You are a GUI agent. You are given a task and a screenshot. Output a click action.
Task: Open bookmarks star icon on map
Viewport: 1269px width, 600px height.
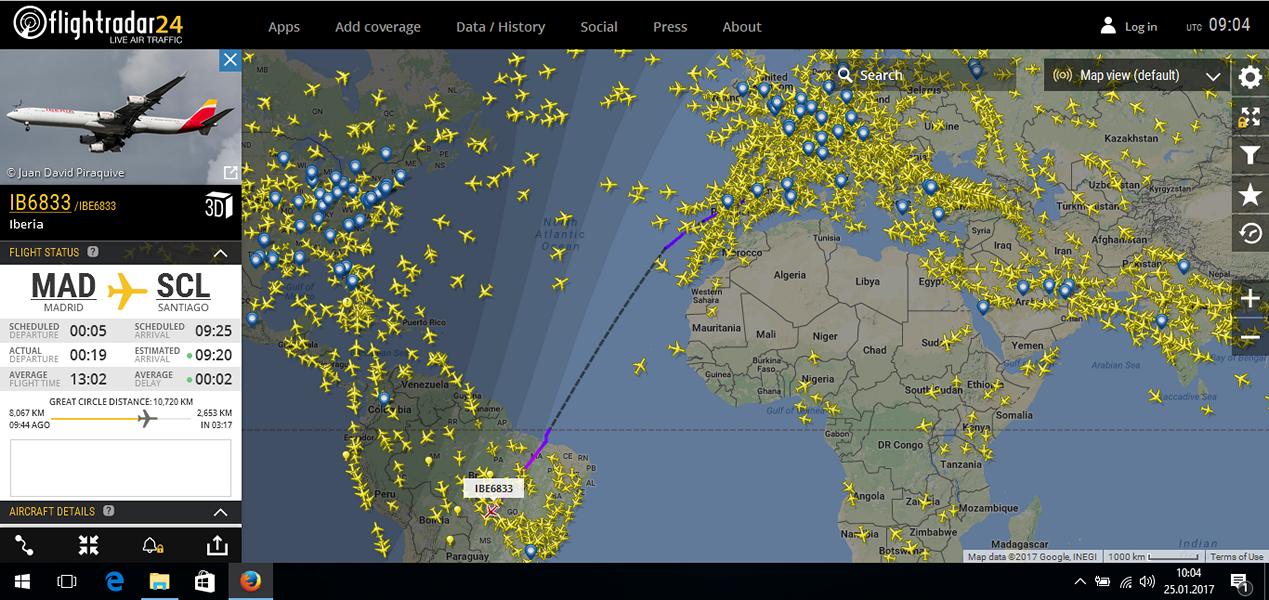tap(1250, 194)
